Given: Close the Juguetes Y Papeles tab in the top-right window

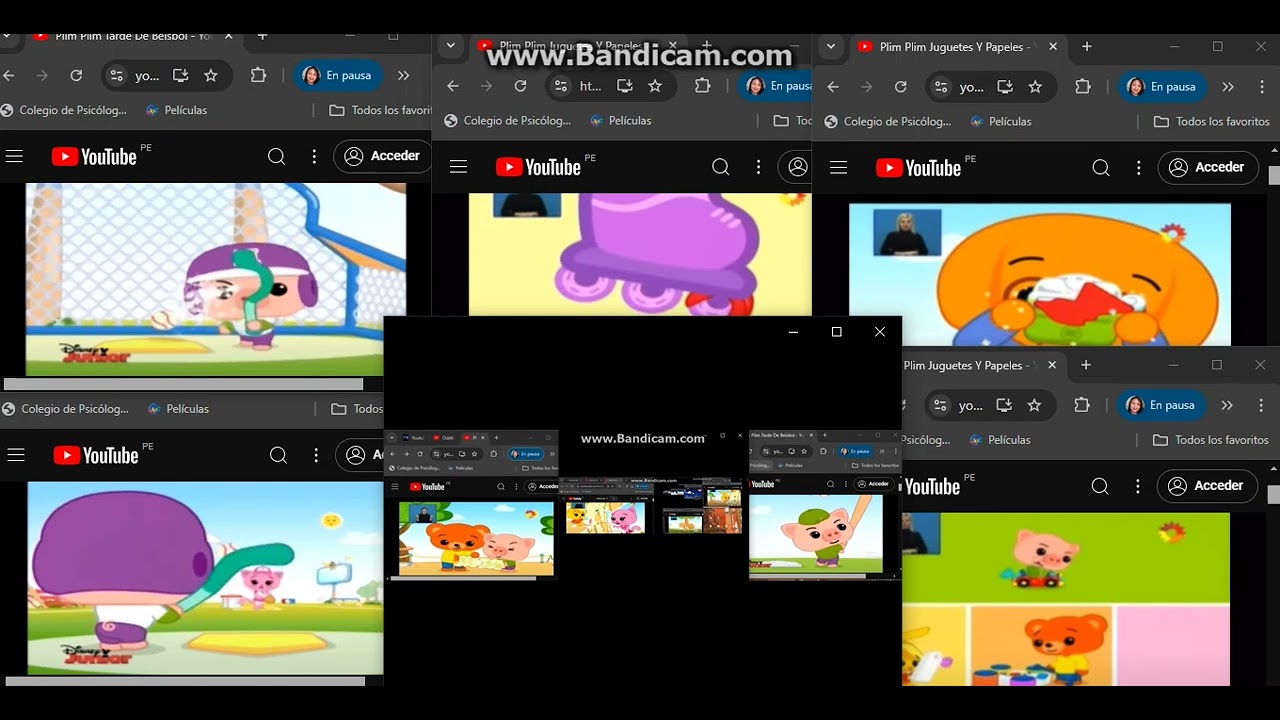Looking at the screenshot, I should [x=1052, y=47].
